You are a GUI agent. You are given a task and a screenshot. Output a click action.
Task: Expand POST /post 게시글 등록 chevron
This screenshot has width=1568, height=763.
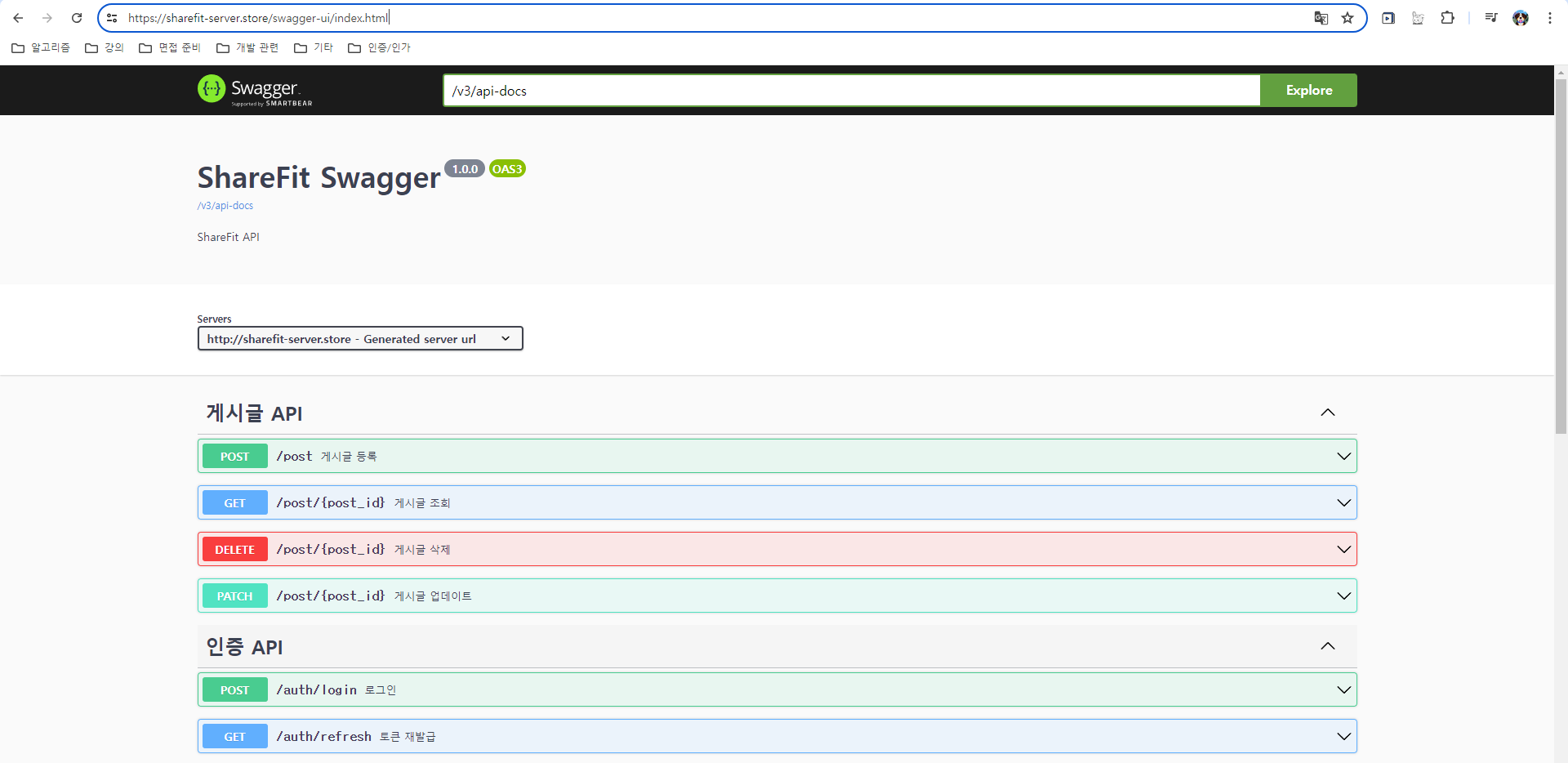1343,456
